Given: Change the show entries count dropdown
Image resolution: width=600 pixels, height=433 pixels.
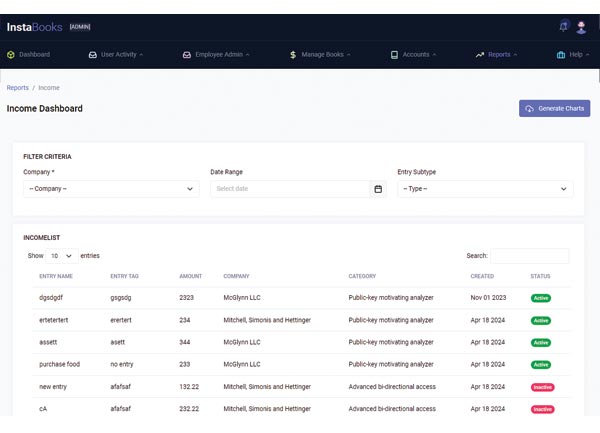Looking at the screenshot, I should 61,256.
